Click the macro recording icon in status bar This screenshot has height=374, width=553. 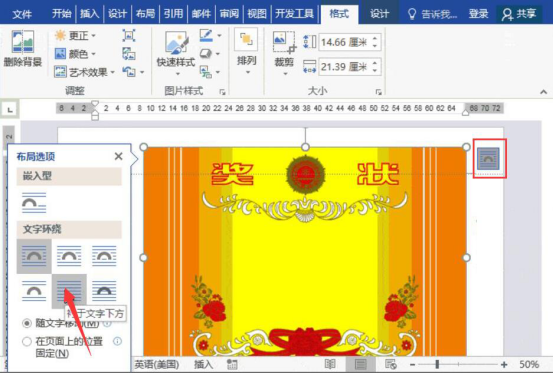[232, 364]
